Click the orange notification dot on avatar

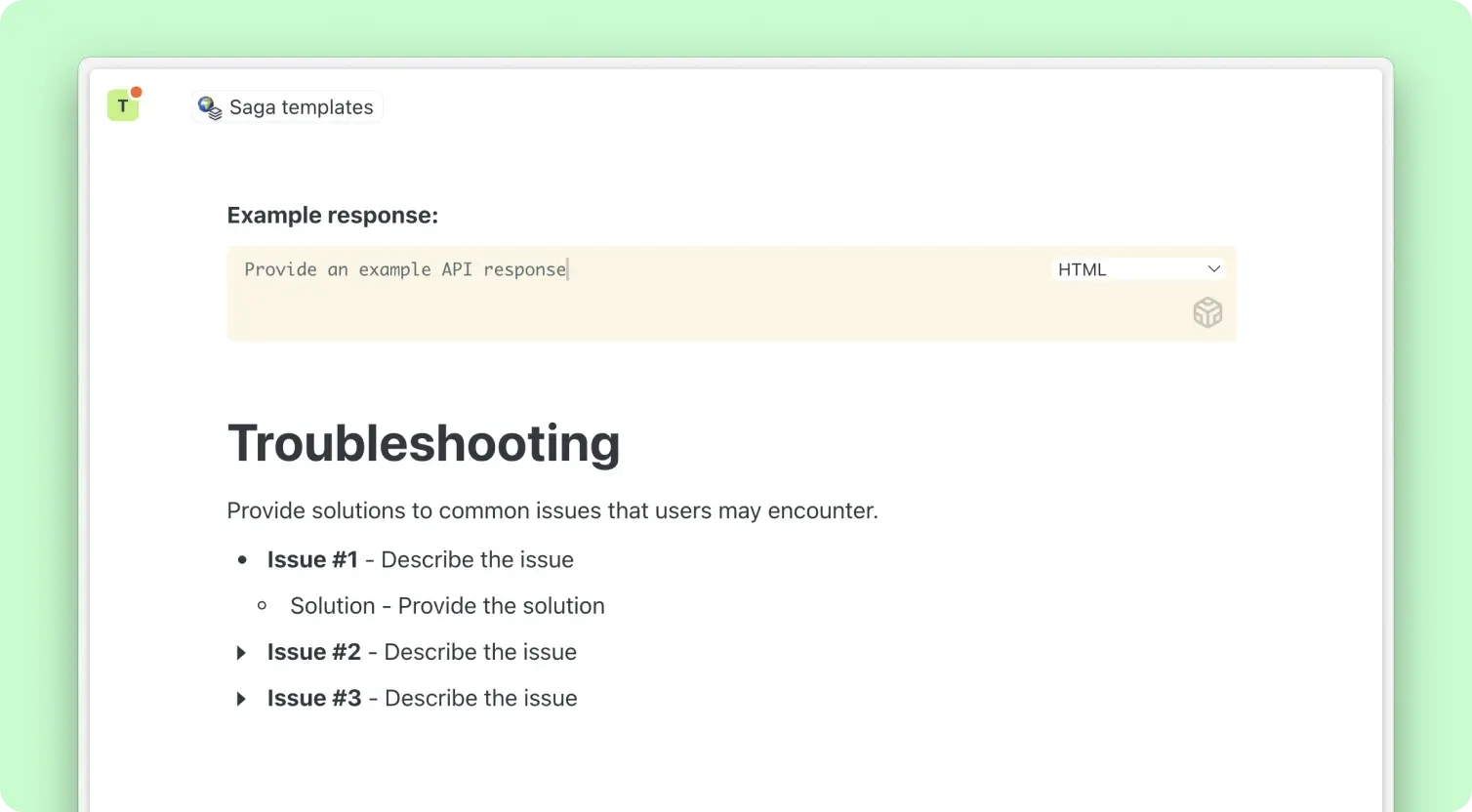click(137, 93)
